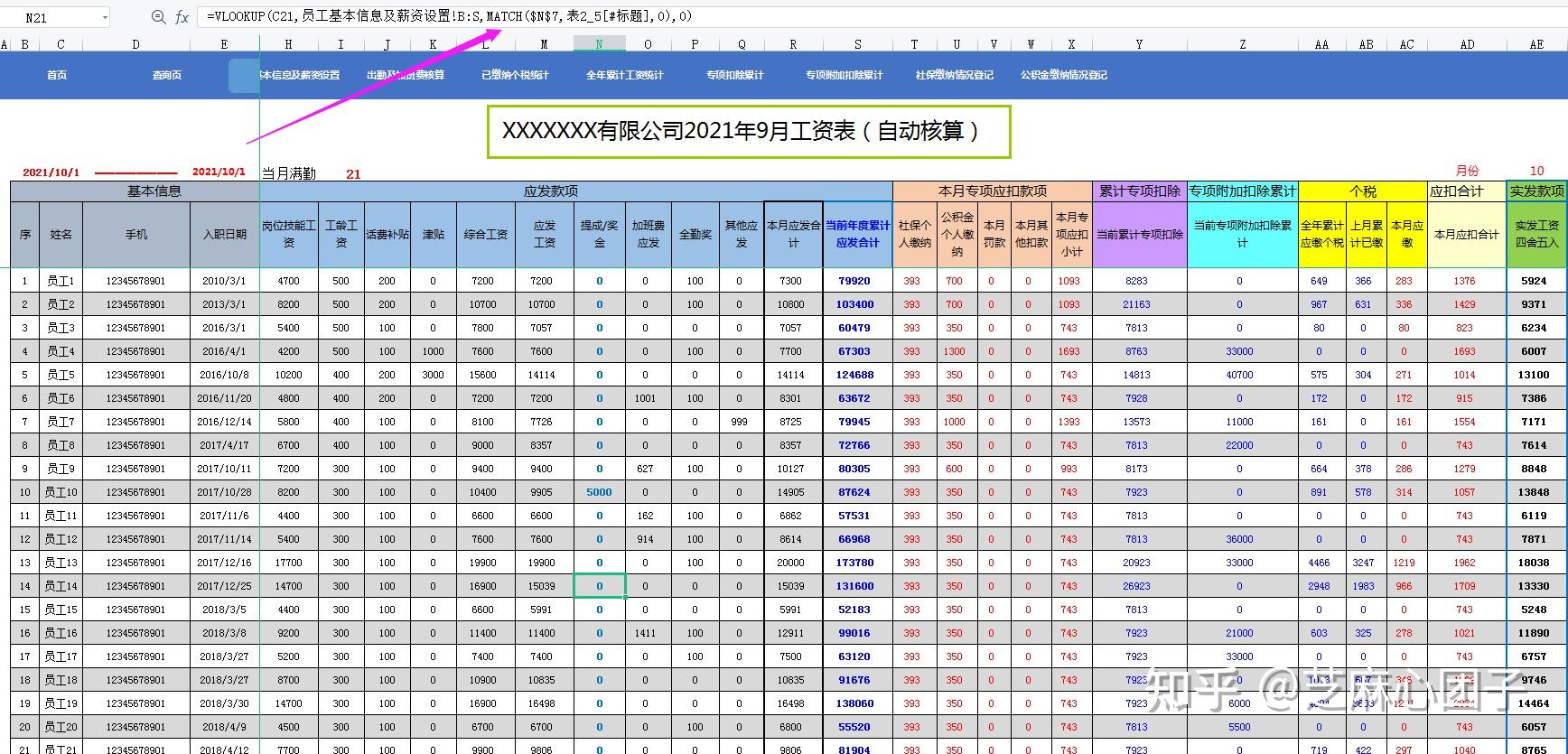Viewport: 1568px width, 754px height.
Task: Select entry date 2016/10/8
Action: click(x=224, y=375)
